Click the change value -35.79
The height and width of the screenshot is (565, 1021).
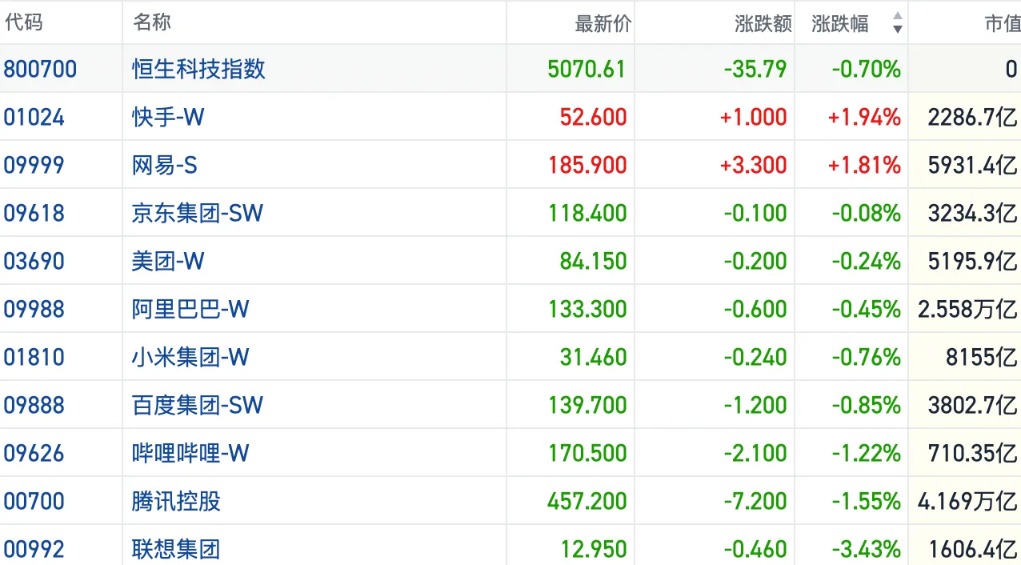coord(755,69)
